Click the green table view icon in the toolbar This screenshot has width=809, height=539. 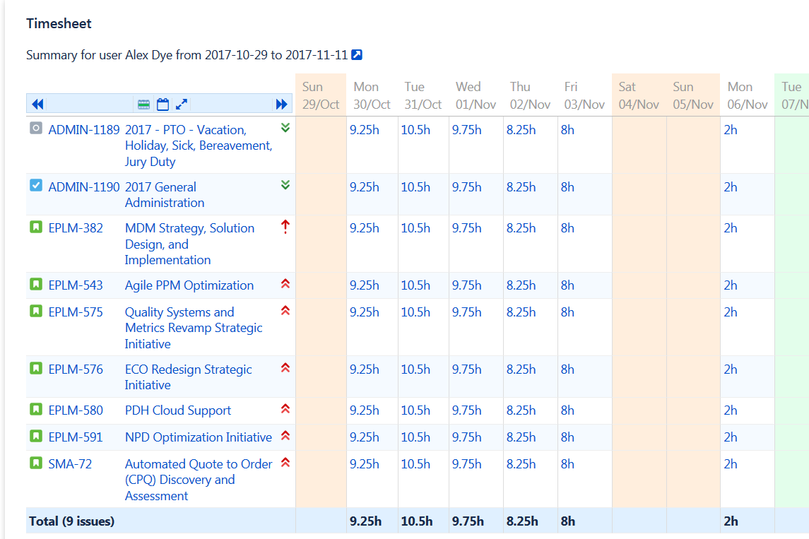point(144,105)
